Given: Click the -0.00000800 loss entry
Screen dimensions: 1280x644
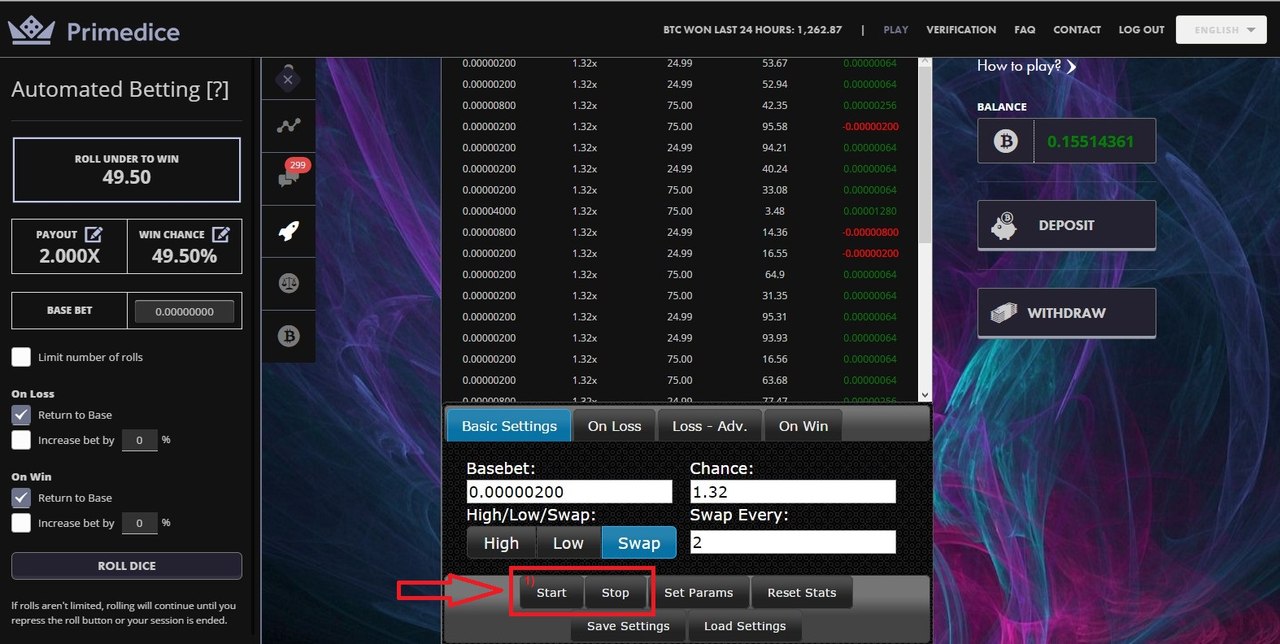Looking at the screenshot, I should (x=870, y=232).
